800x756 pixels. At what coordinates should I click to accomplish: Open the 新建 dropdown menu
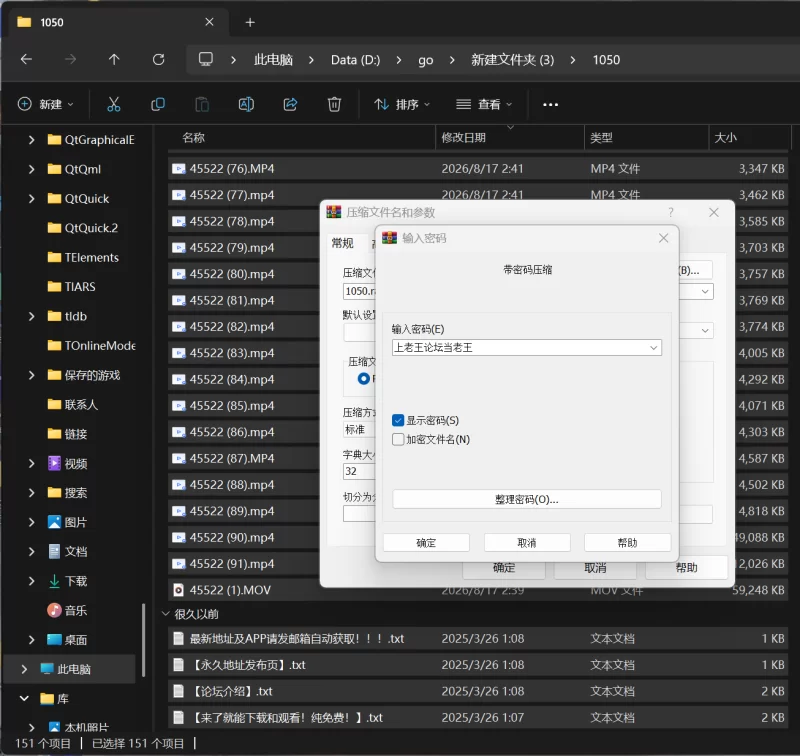46,105
